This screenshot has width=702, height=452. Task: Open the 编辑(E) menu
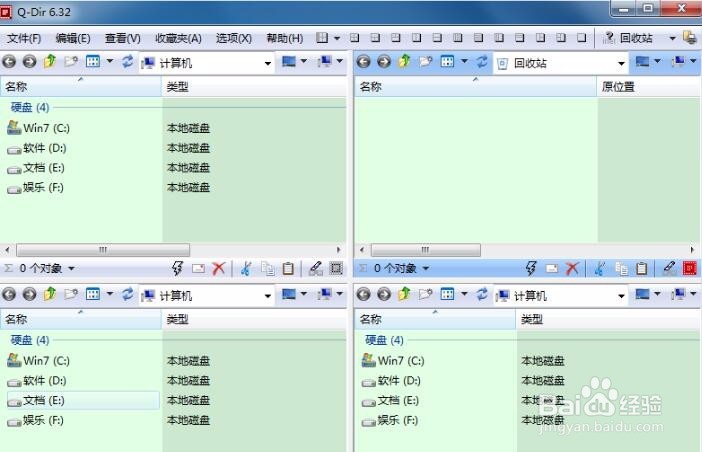pyautogui.click(x=73, y=38)
